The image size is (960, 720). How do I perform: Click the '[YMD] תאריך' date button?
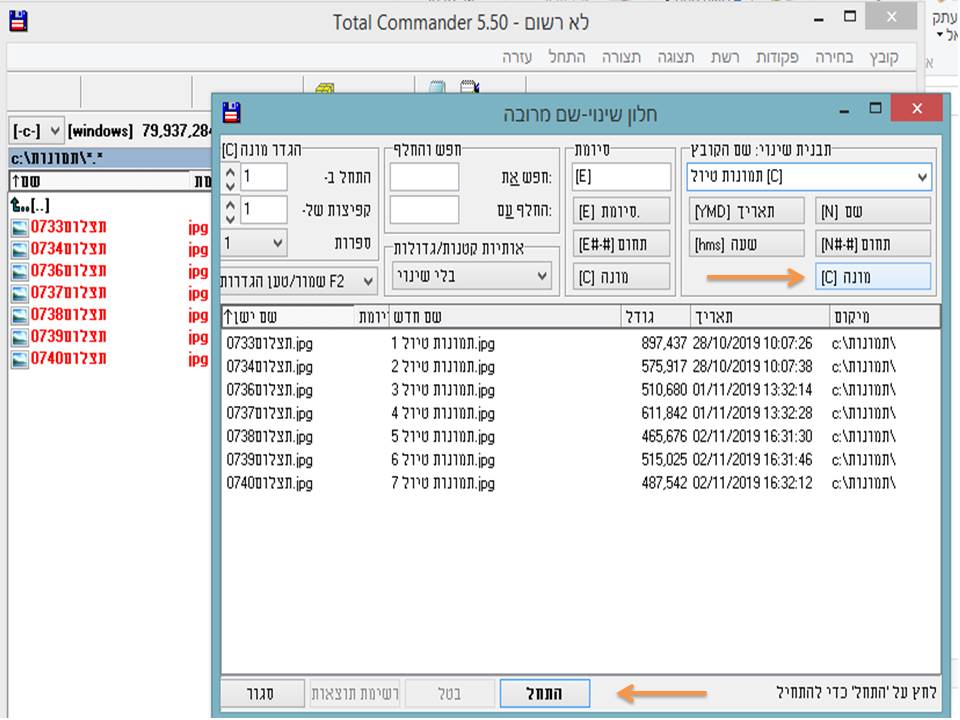point(746,211)
